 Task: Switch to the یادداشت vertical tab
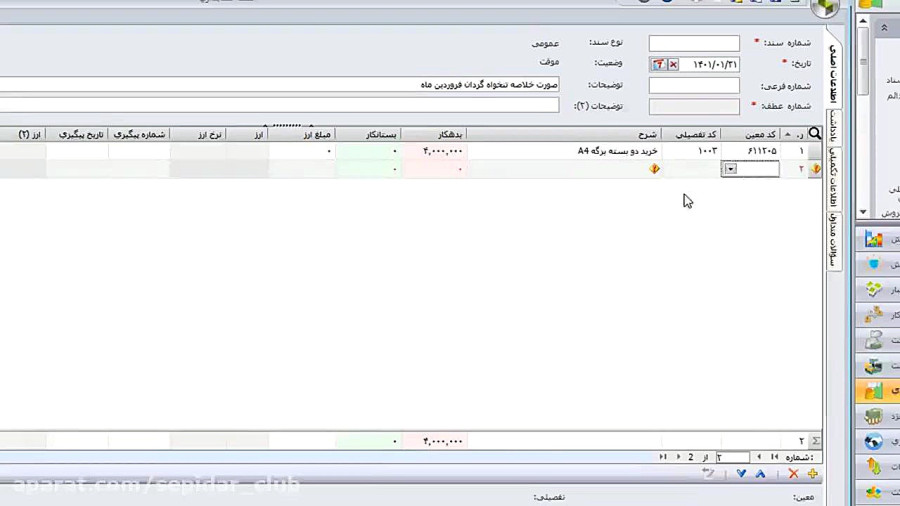833,126
